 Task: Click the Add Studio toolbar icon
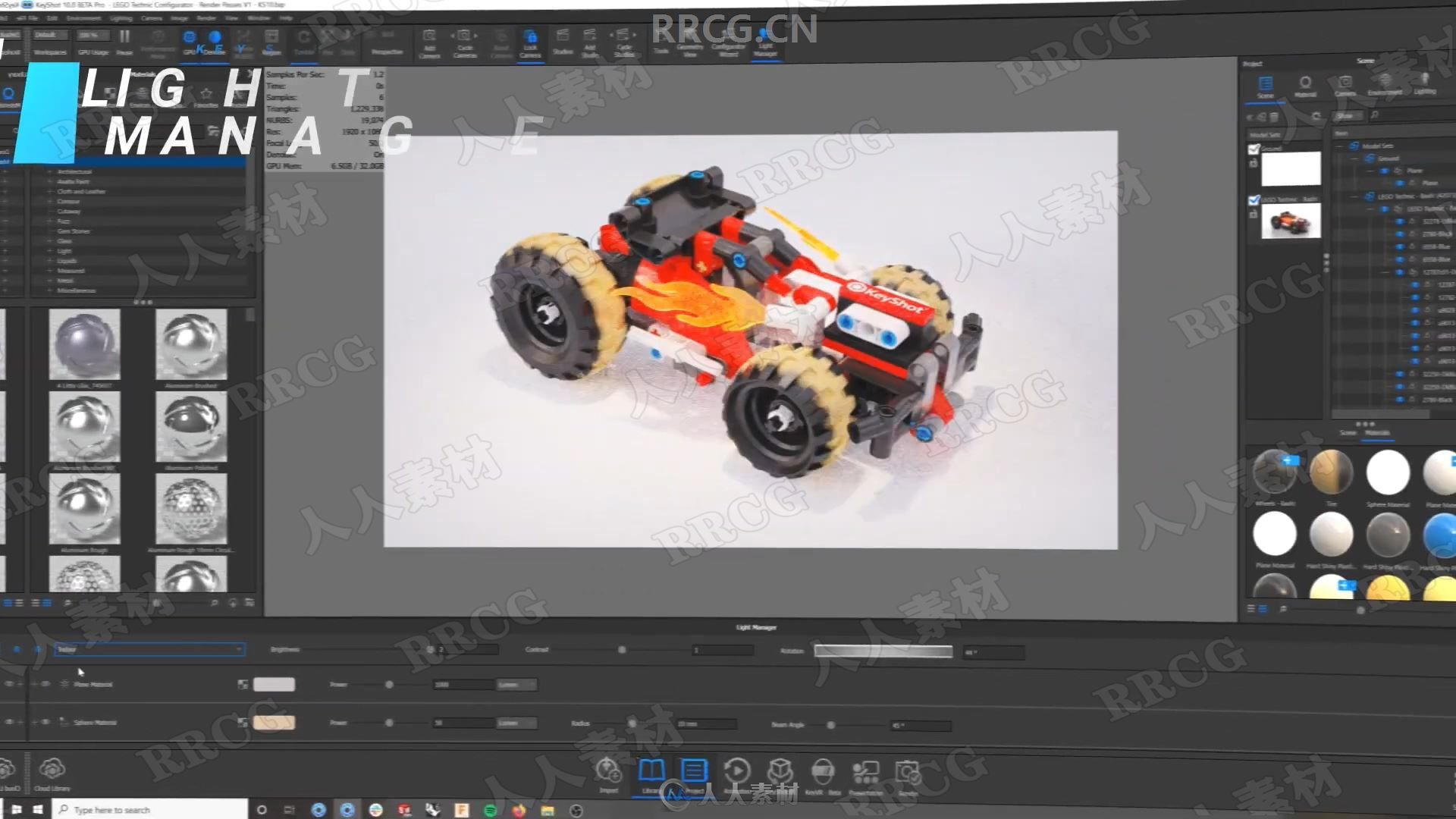590,43
